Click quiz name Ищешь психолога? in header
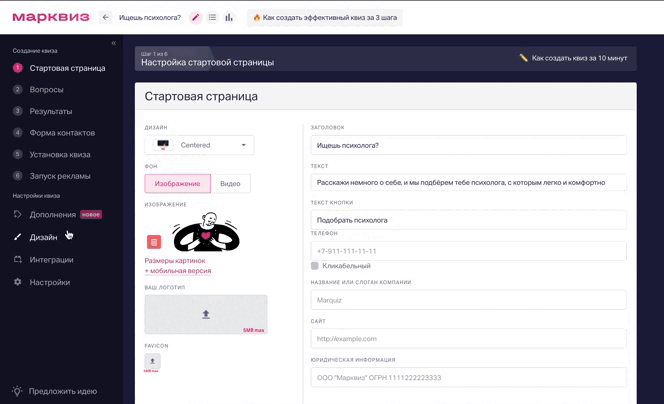The height and width of the screenshot is (404, 664). point(150,18)
